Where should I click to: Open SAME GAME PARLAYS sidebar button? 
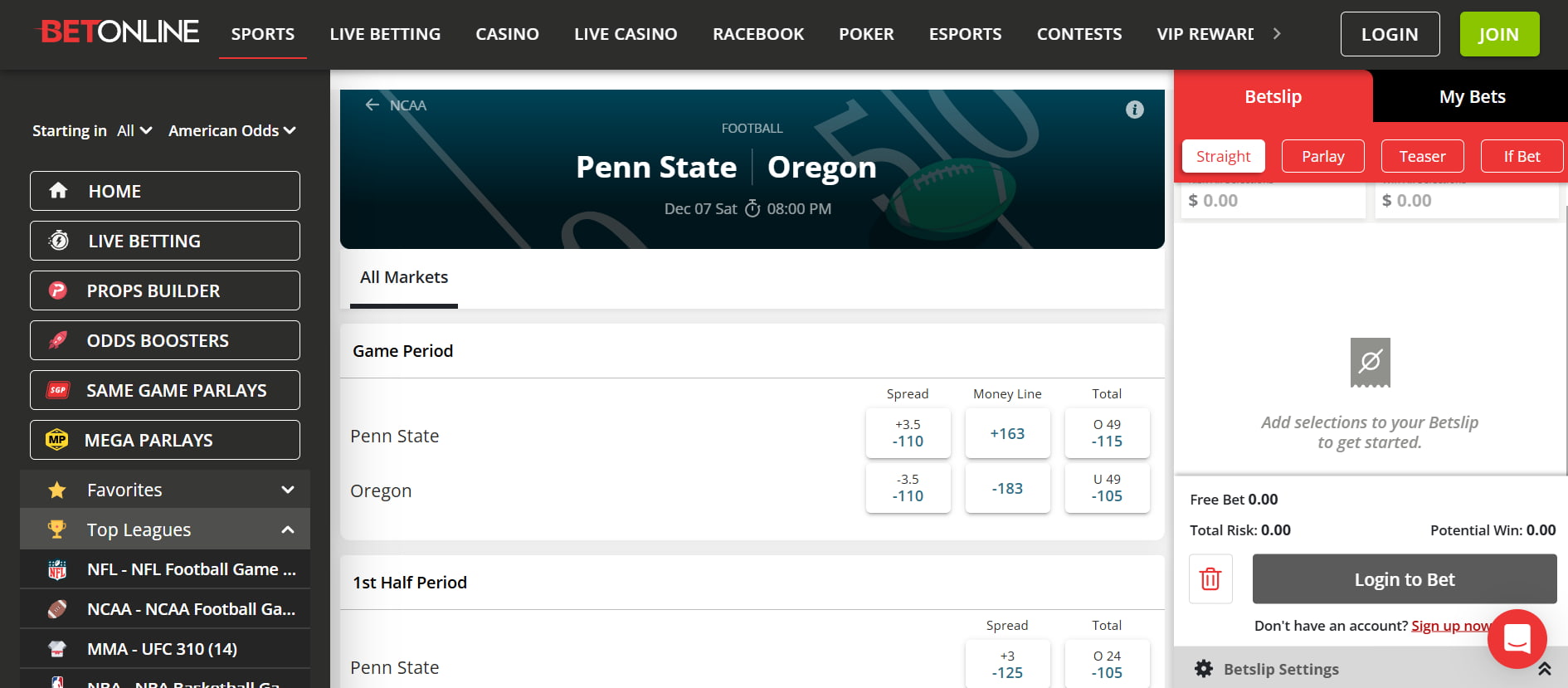click(165, 390)
